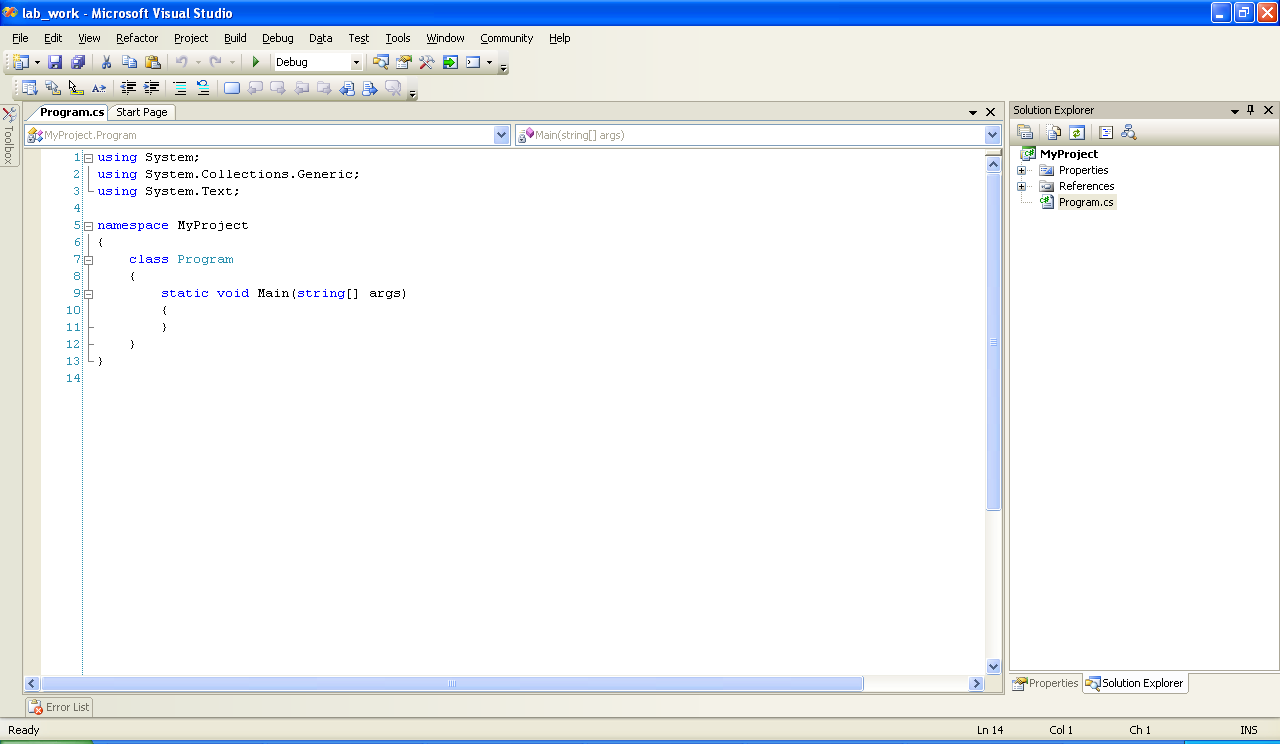Click 'INS' indicator in status bar
The image size is (1280, 744).
1249,730
